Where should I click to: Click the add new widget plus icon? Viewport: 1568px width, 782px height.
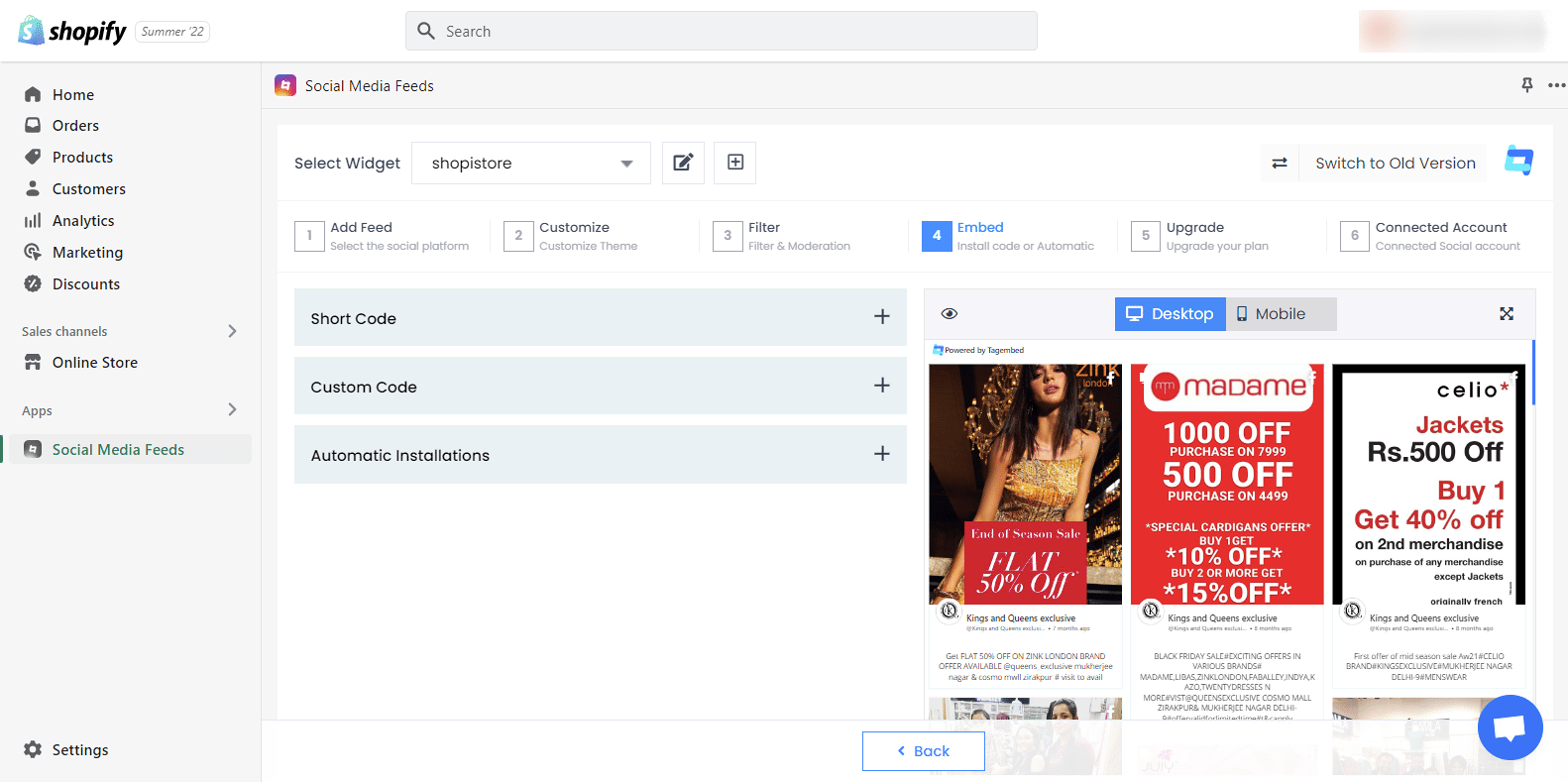pyautogui.click(x=735, y=163)
